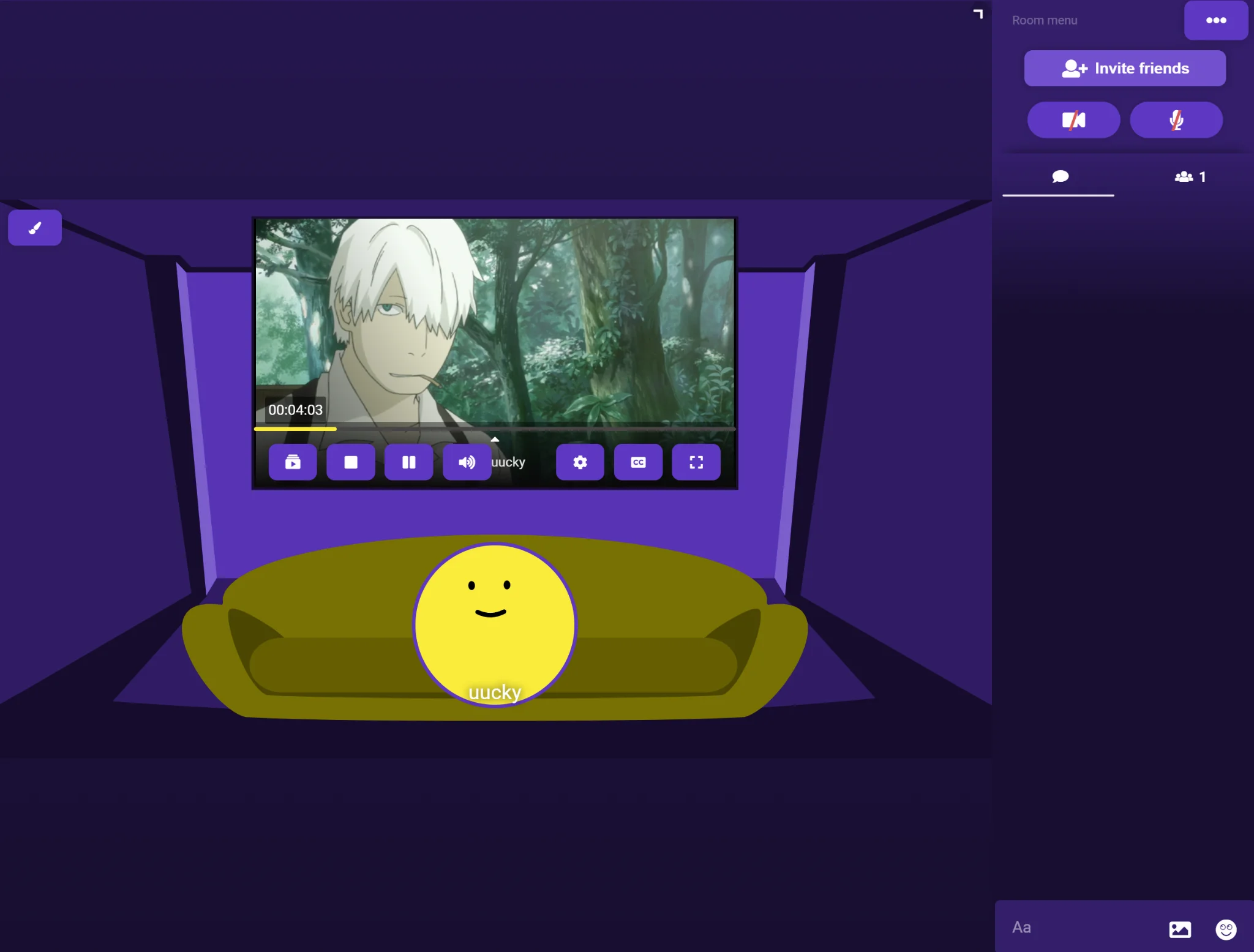
Task: Switch to the chat tab
Action: [x=1059, y=177]
